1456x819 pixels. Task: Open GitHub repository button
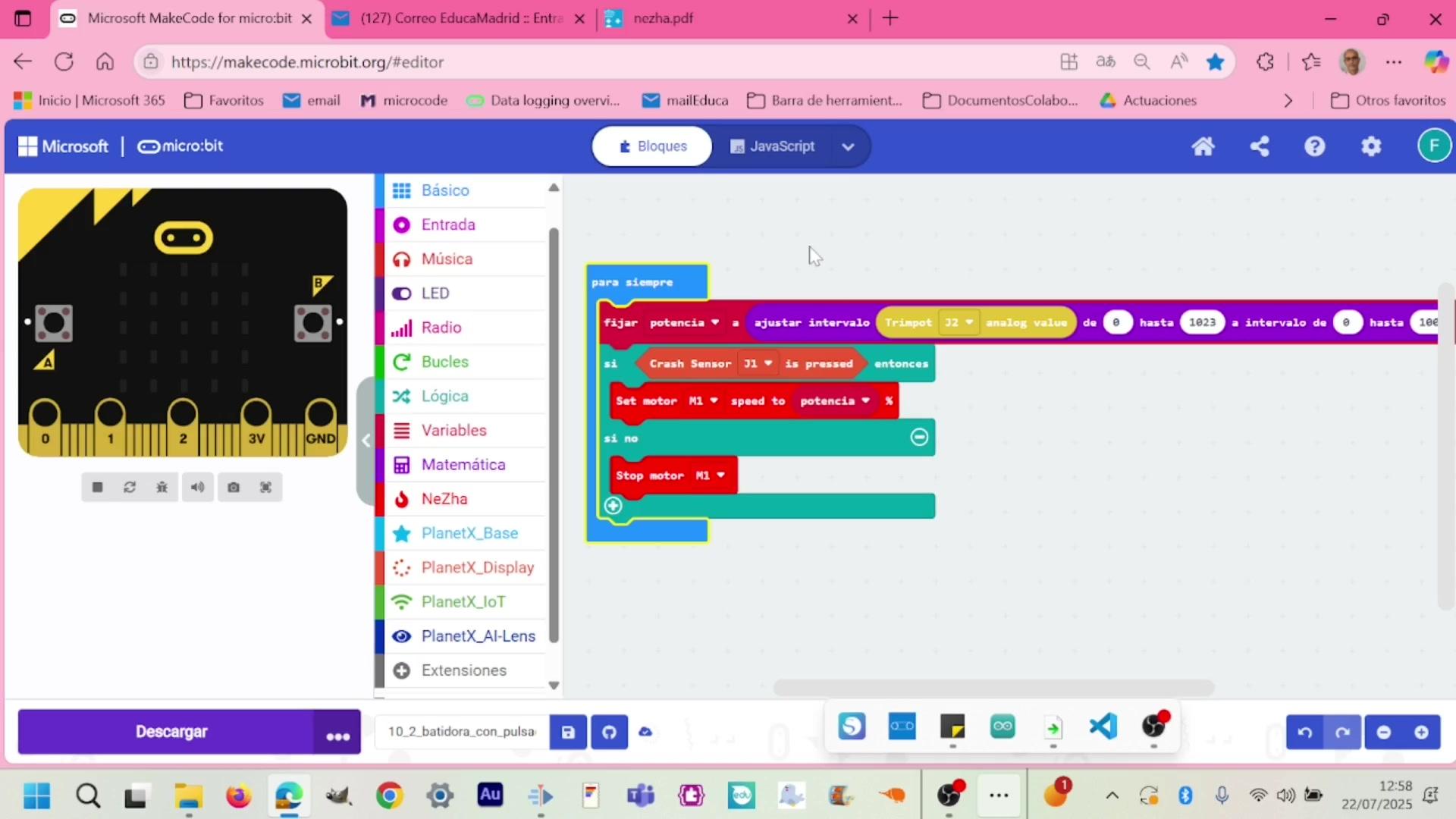coord(609,733)
